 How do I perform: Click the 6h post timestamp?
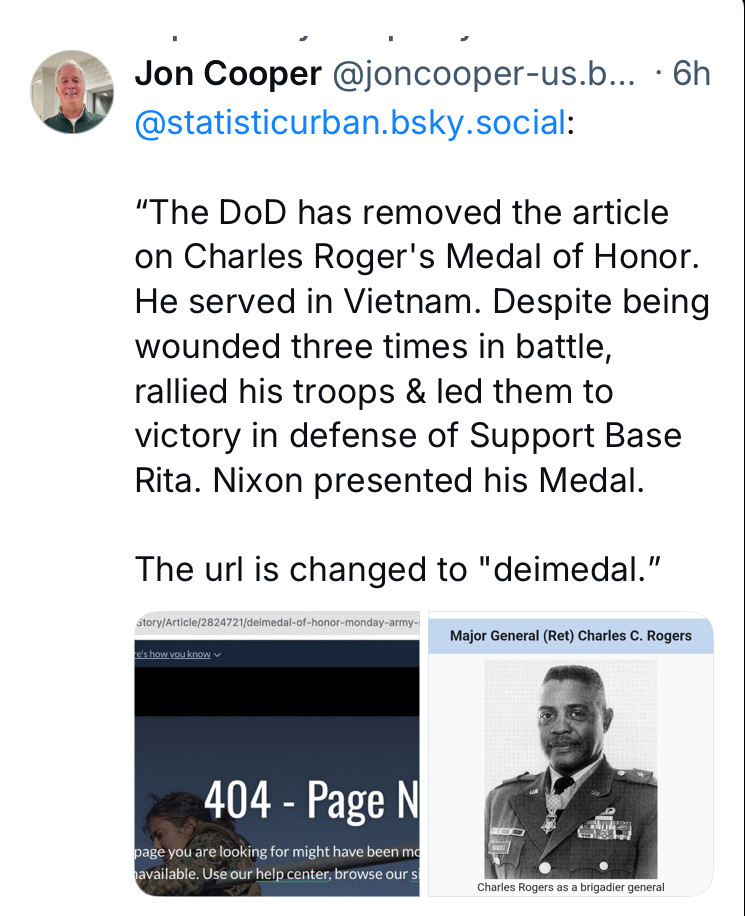(691, 73)
